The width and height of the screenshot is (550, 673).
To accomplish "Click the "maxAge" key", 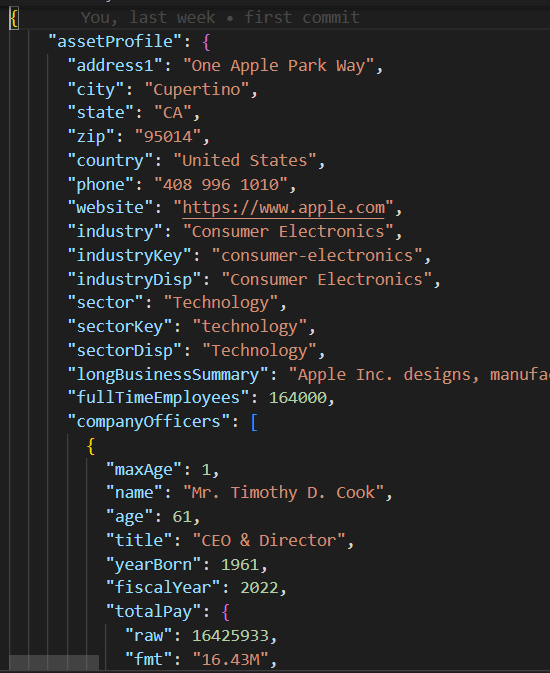I will 144,470.
